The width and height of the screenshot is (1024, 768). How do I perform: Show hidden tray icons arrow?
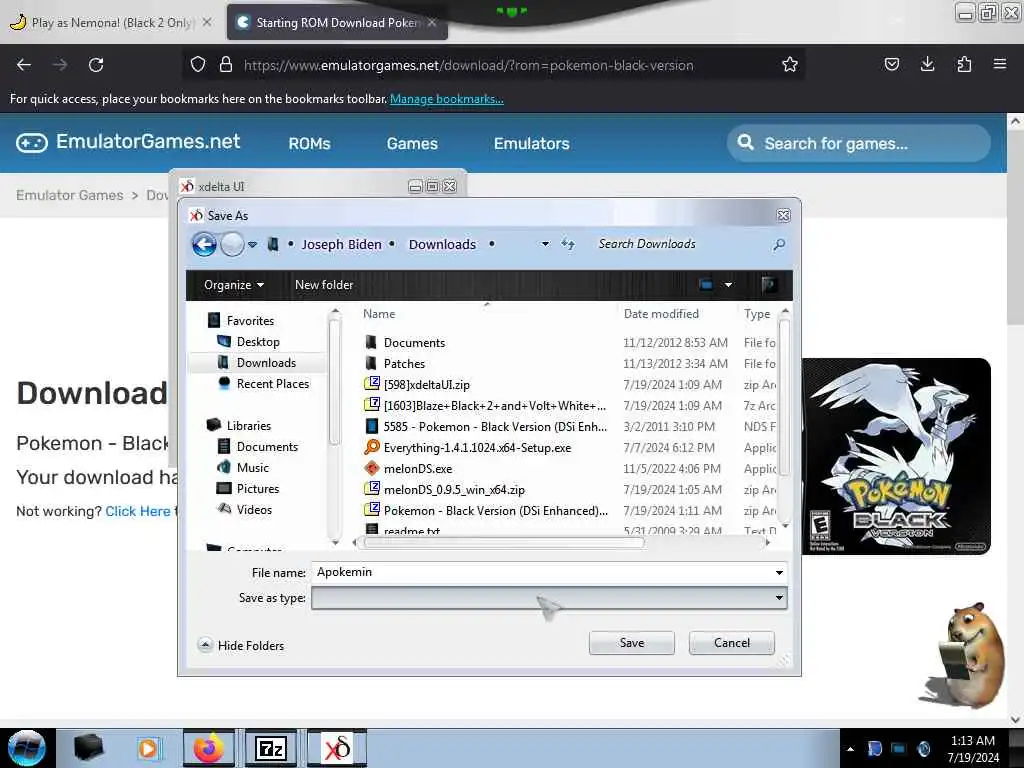850,749
